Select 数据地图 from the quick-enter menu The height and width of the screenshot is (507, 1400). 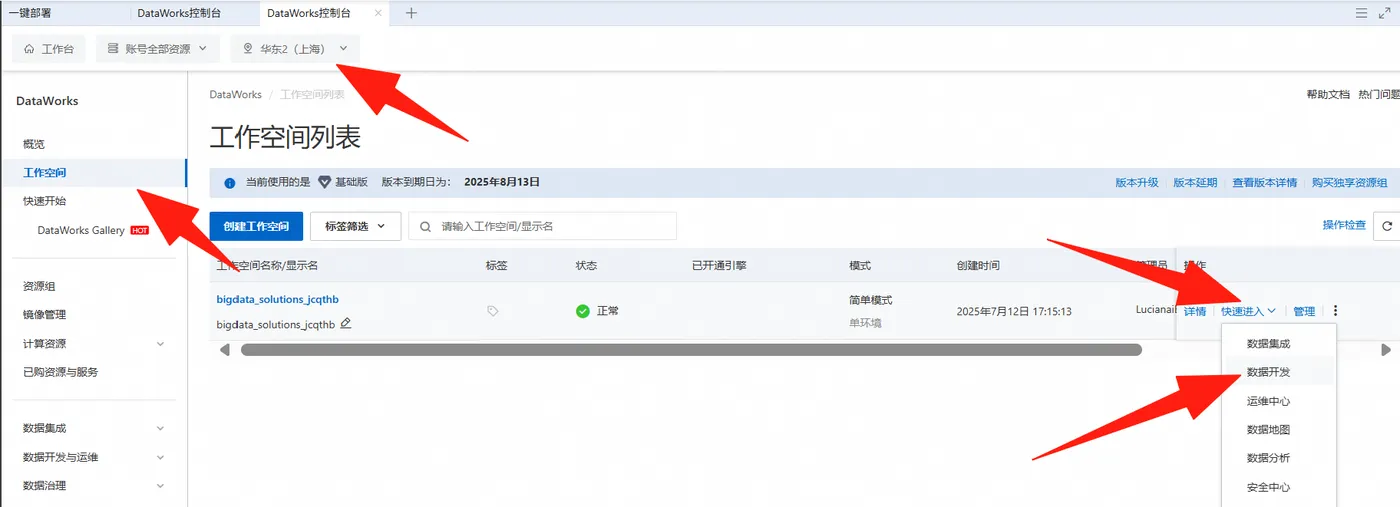pos(1268,430)
